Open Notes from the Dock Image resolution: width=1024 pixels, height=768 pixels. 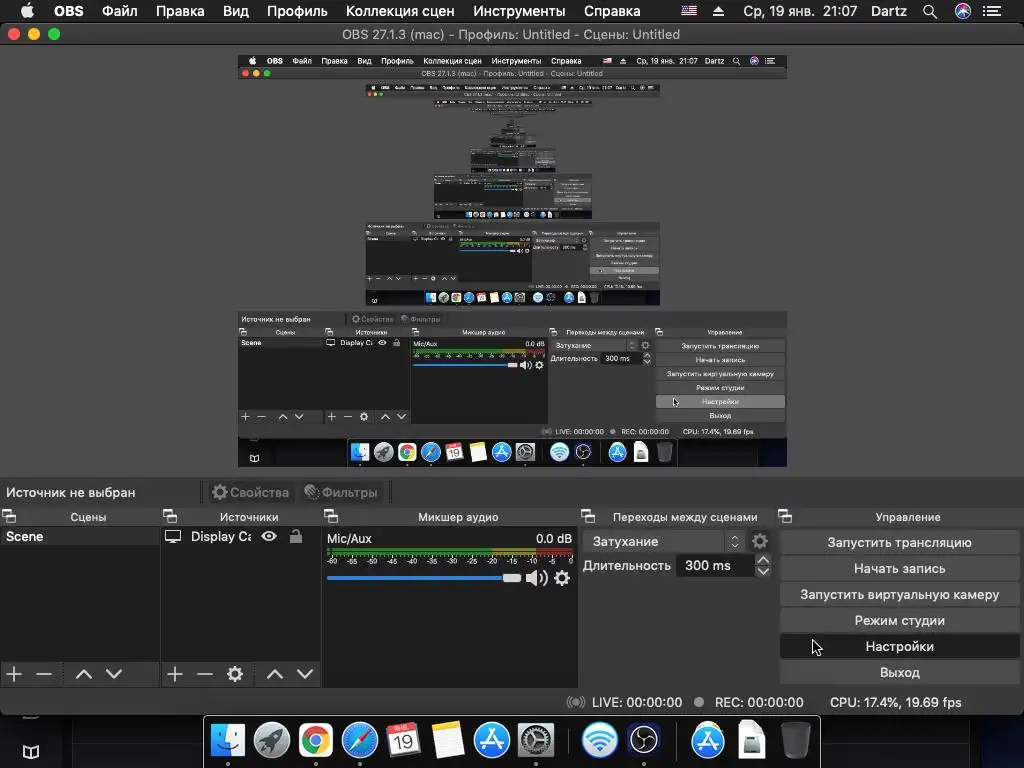coord(447,740)
